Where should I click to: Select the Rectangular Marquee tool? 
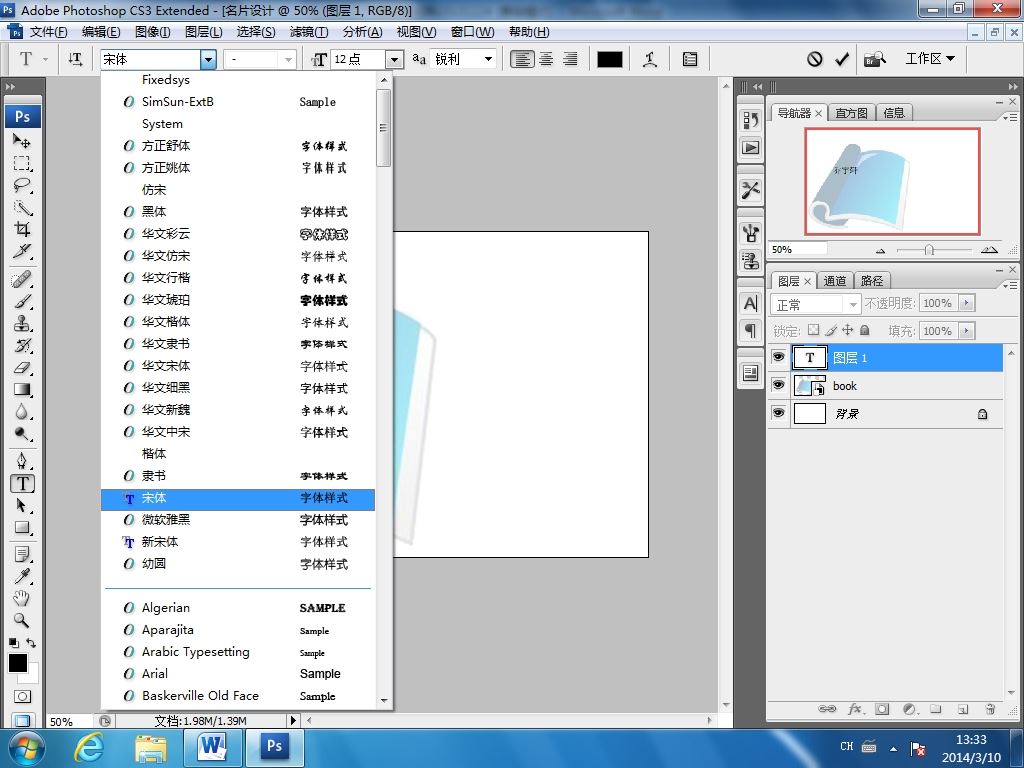pos(22,163)
